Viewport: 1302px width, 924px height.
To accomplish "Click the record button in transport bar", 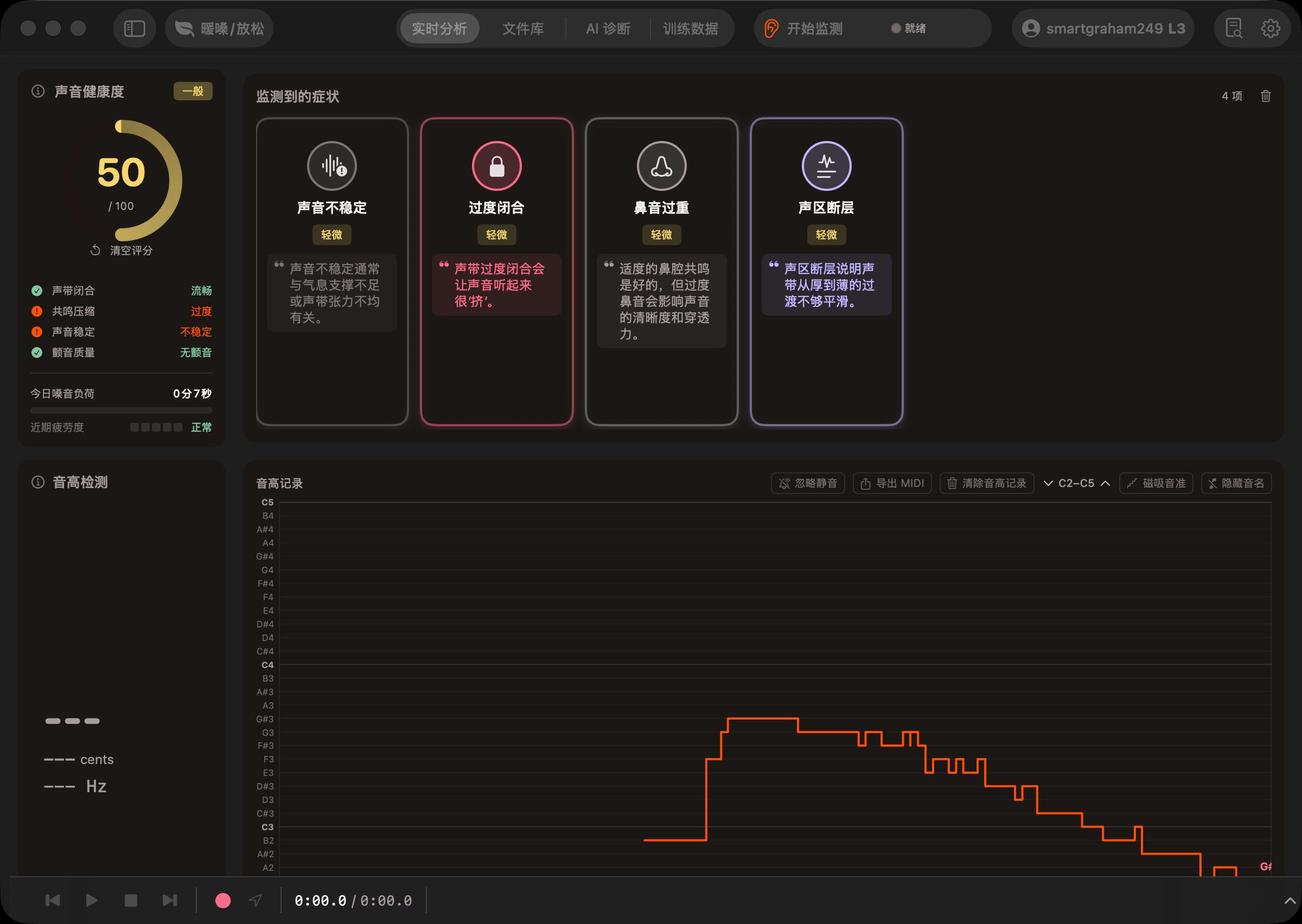I will 222,900.
